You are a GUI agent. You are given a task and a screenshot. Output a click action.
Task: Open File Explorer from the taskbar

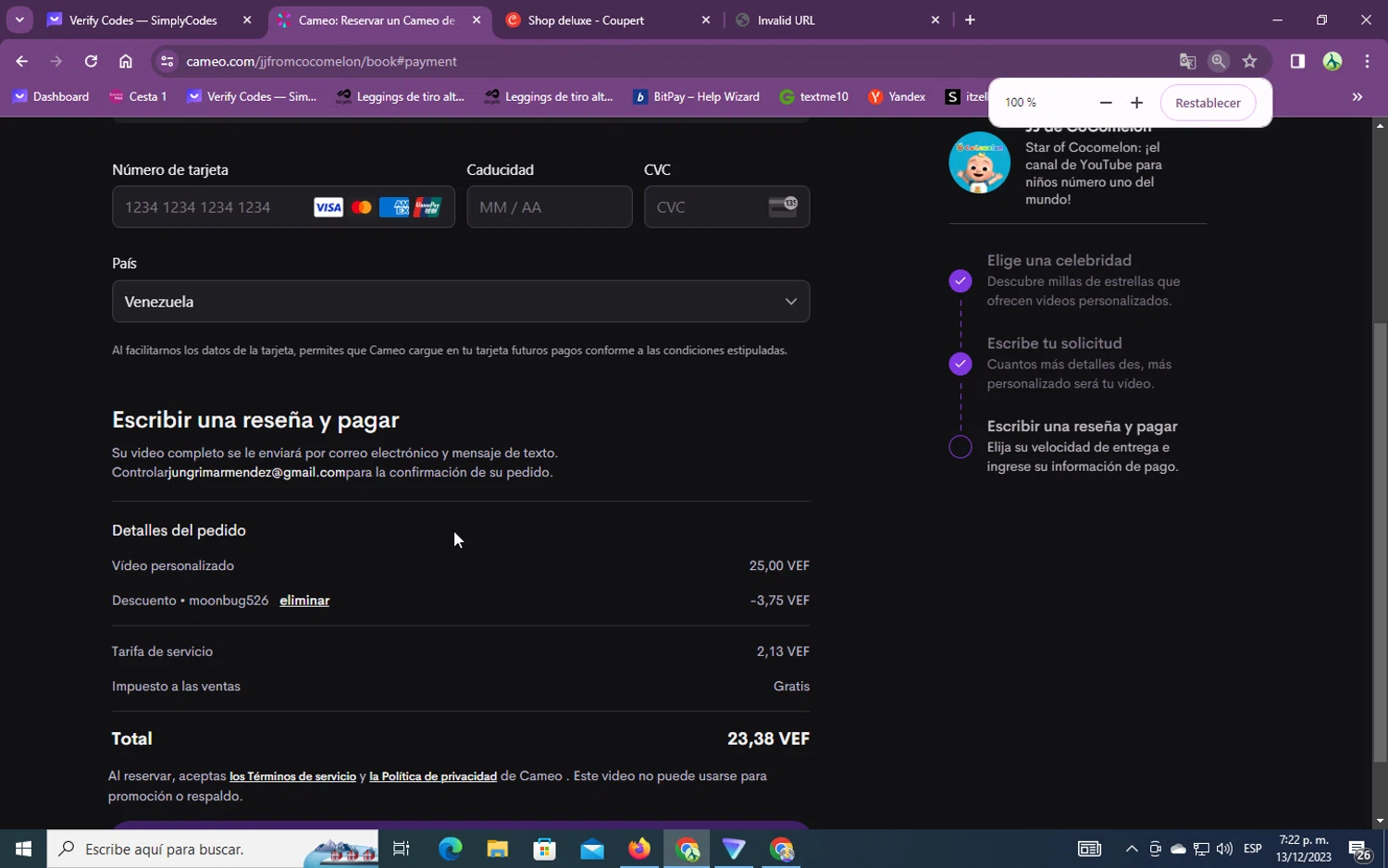[x=497, y=849]
